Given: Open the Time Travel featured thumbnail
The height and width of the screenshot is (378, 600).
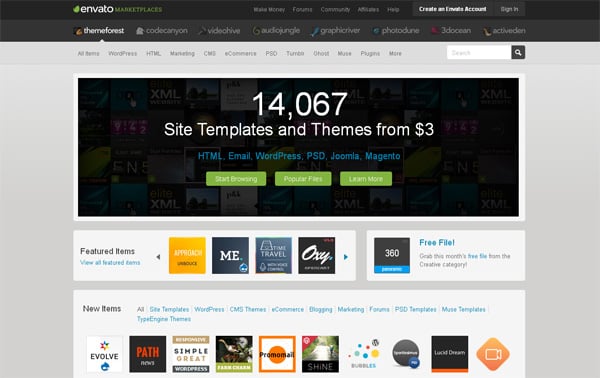Looking at the screenshot, I should [x=274, y=255].
